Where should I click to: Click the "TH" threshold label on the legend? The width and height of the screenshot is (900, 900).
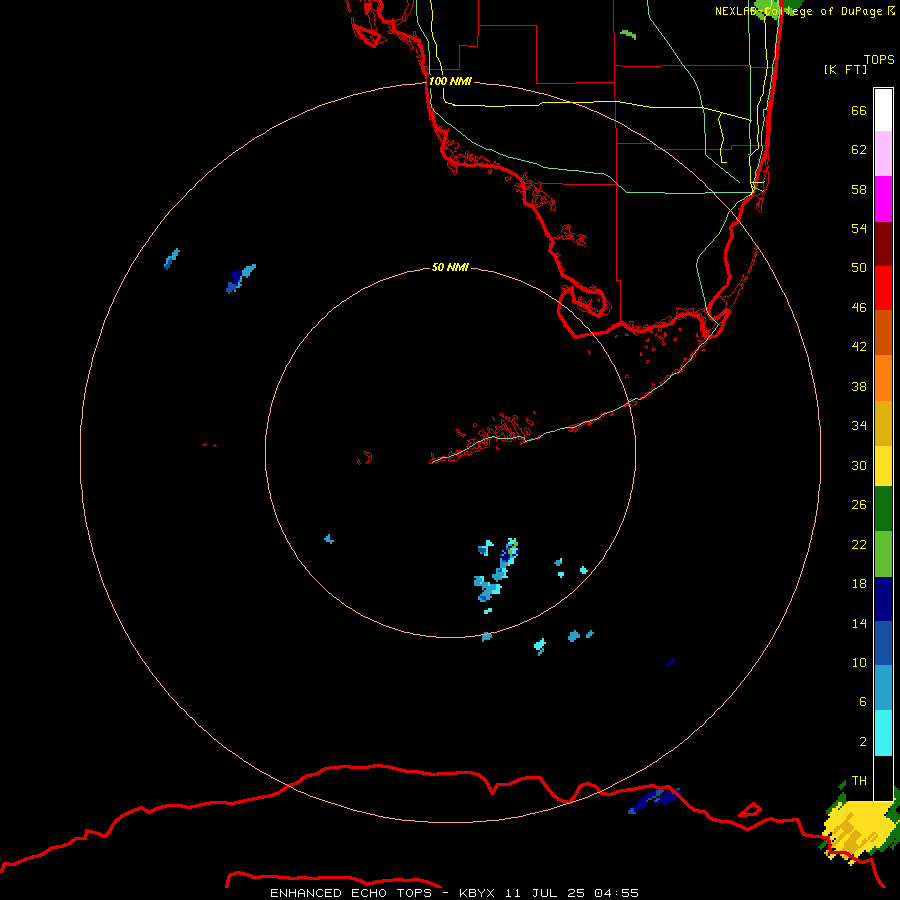859,781
